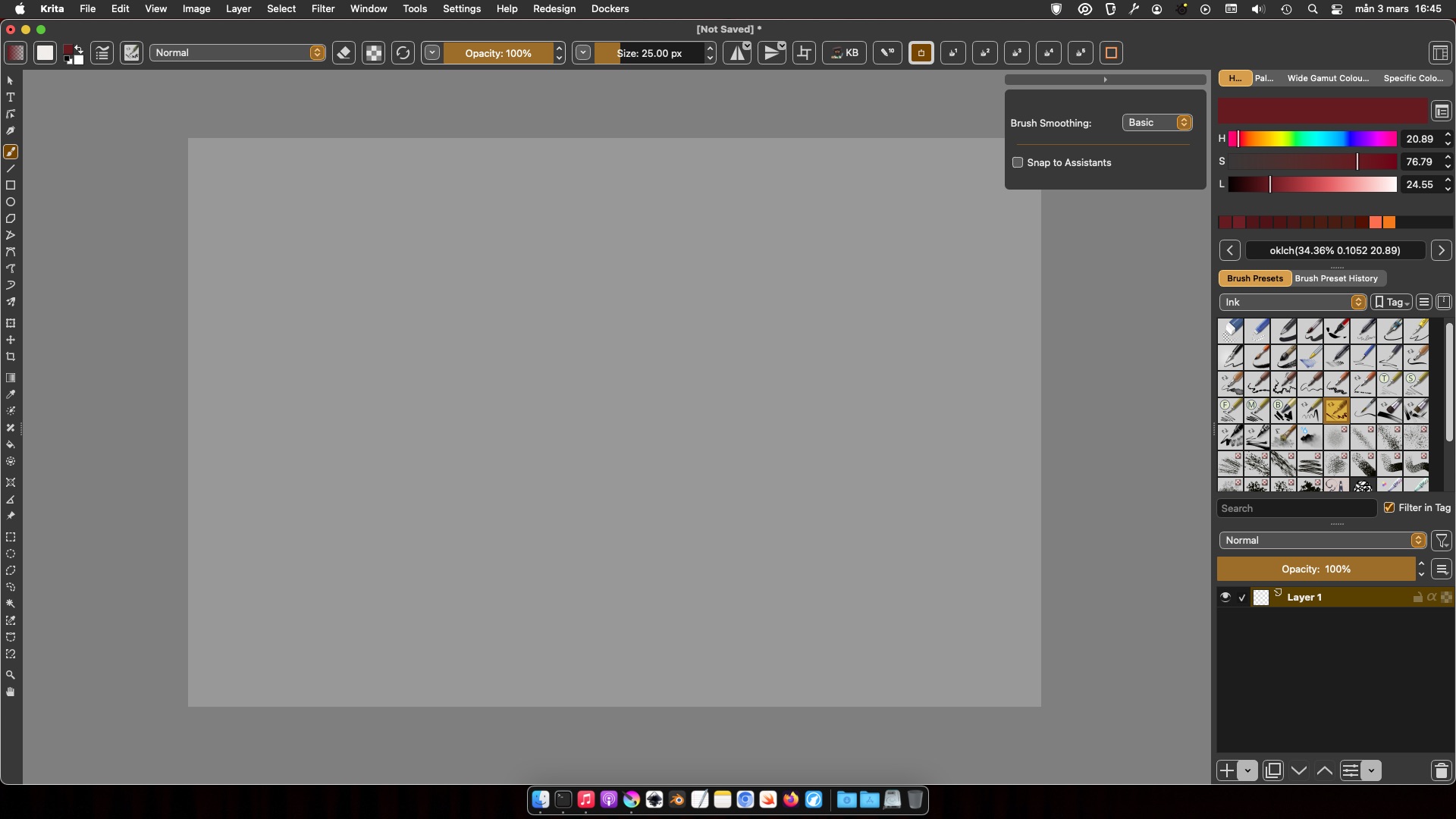Delete layer with trash icon
Viewport: 1456px width, 819px height.
pos(1441,771)
